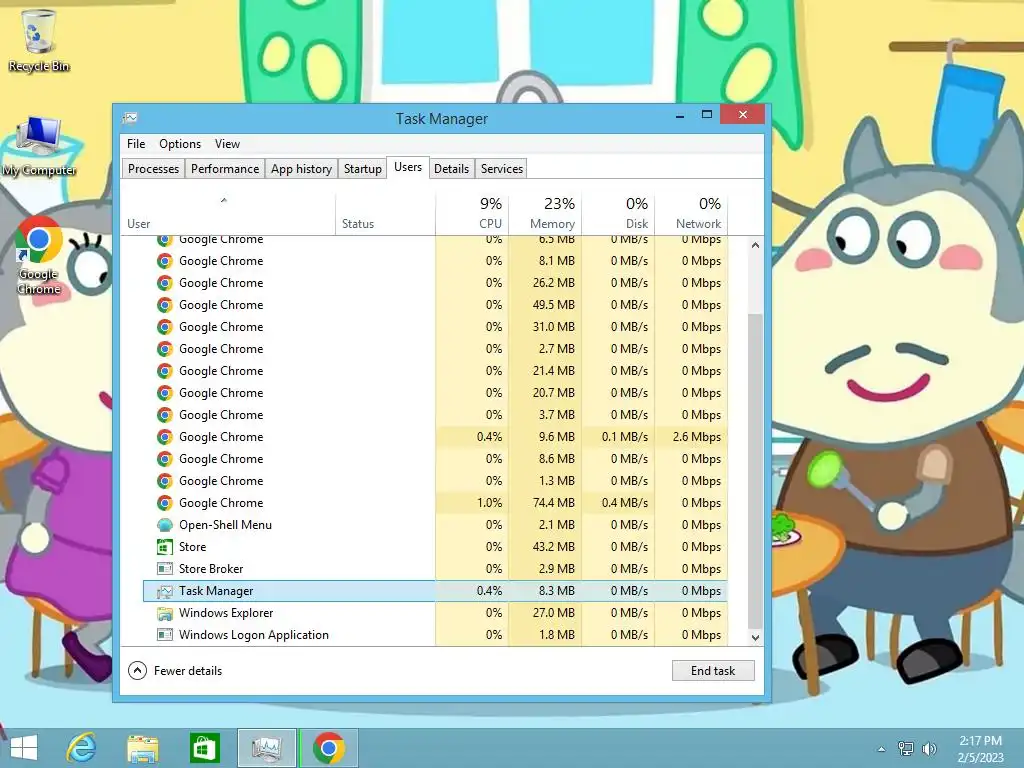Open the Recycle Bin desktop icon
1024x768 pixels.
(38, 40)
